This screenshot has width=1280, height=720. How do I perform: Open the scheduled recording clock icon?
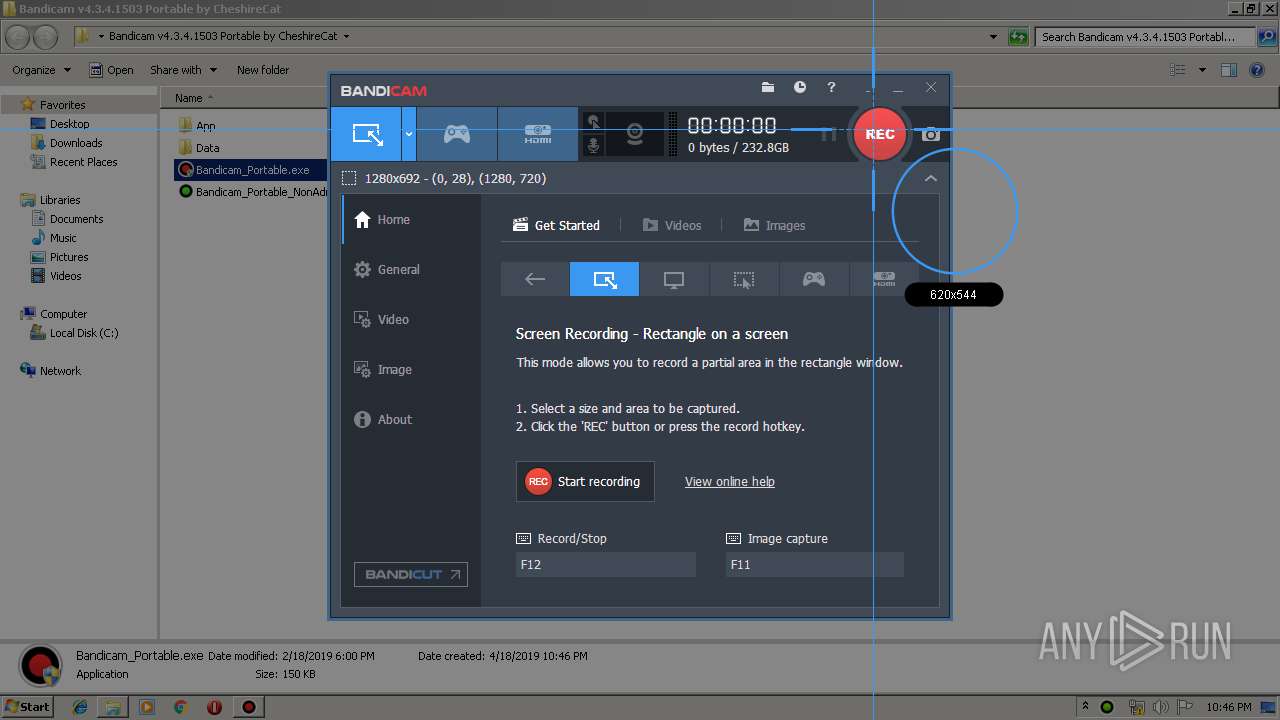coord(800,88)
